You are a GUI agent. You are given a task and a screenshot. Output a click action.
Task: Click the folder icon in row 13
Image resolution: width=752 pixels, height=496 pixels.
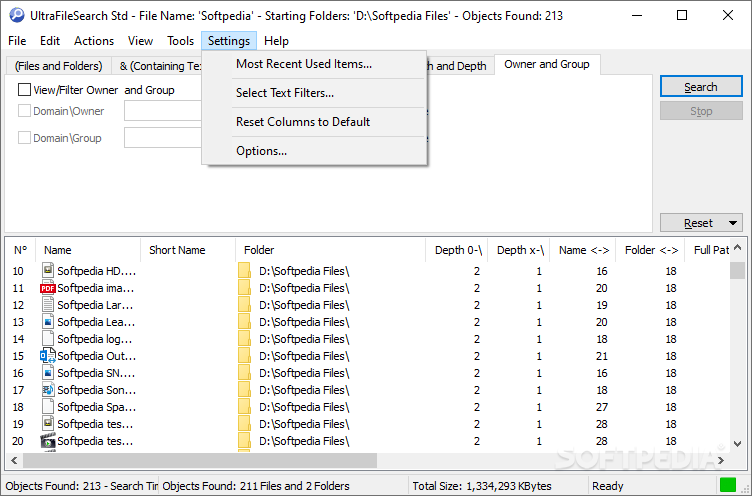point(244,321)
